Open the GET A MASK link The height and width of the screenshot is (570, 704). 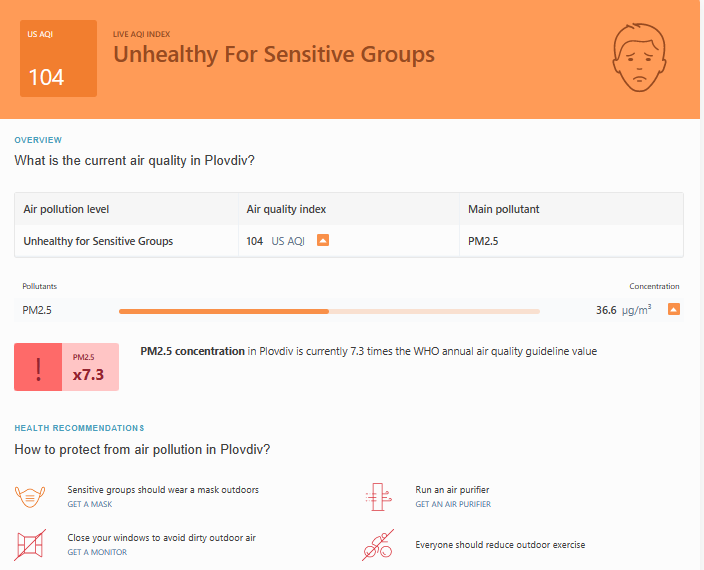[x=90, y=505]
